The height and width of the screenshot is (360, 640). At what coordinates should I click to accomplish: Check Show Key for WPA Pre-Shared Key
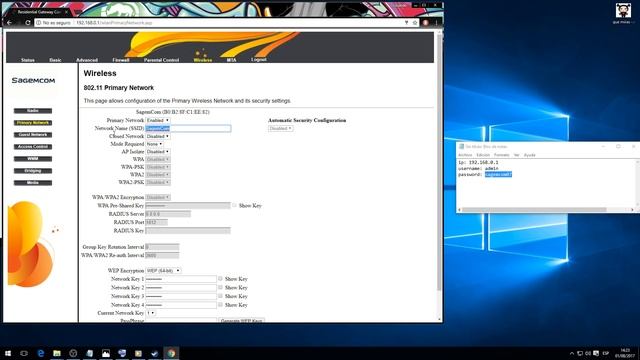pyautogui.click(x=234, y=205)
